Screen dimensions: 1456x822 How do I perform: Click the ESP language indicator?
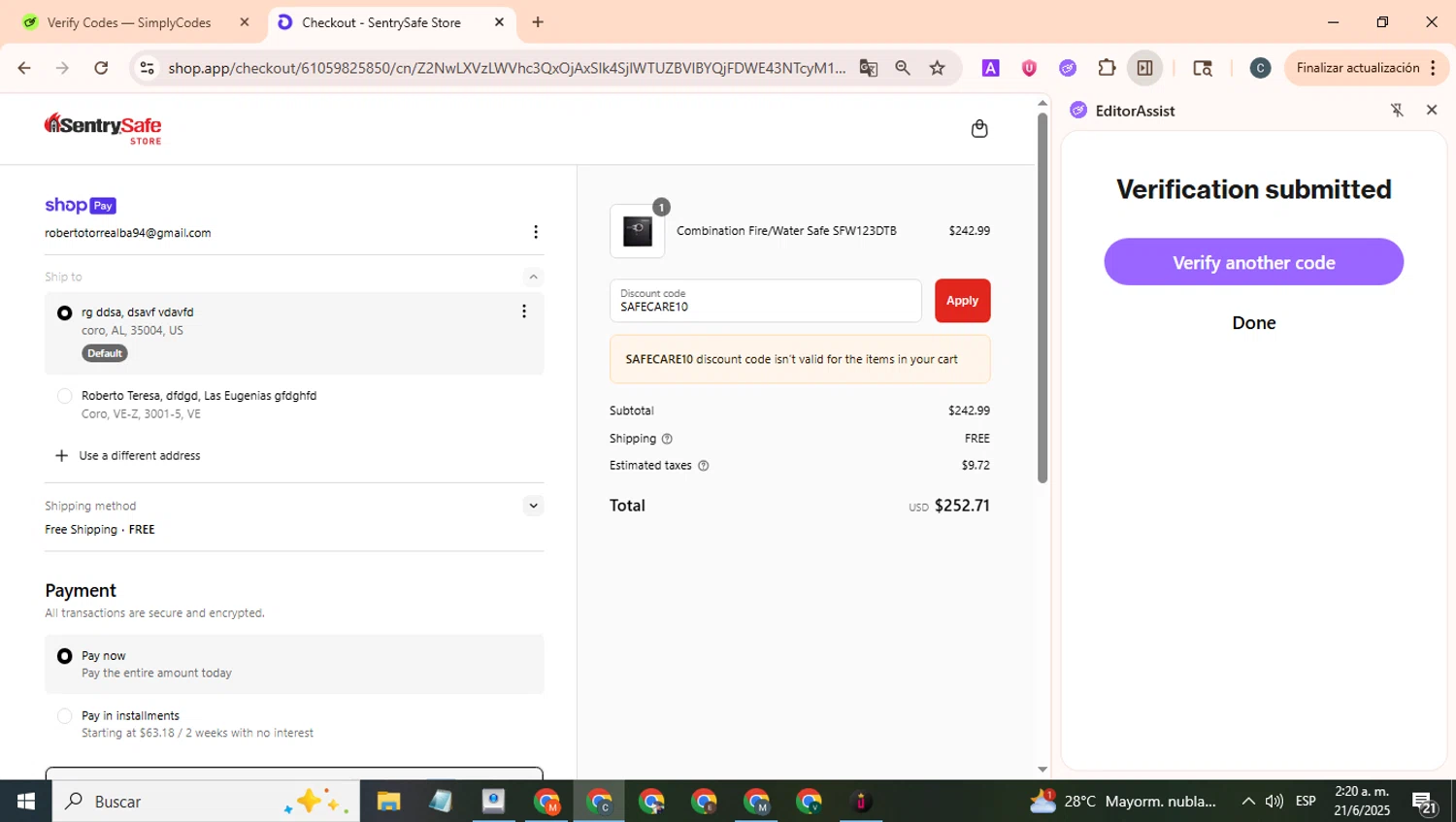pos(1306,802)
